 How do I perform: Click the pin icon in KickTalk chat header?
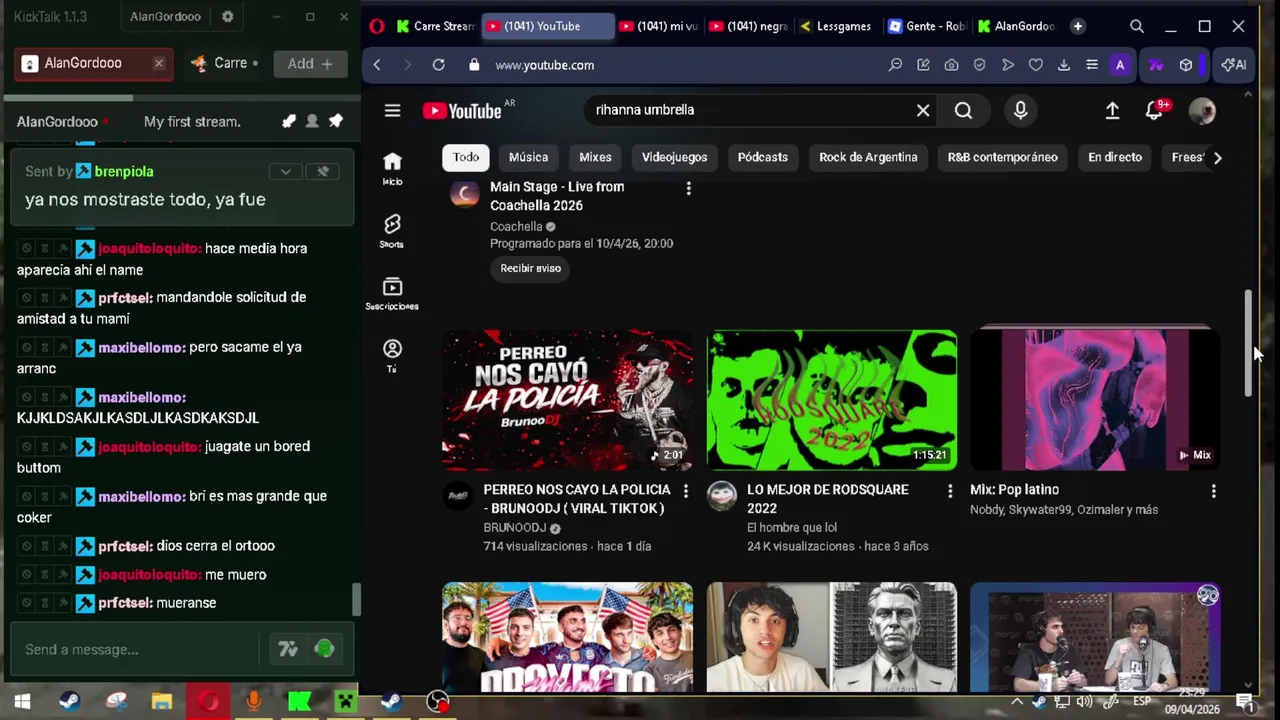(x=336, y=121)
